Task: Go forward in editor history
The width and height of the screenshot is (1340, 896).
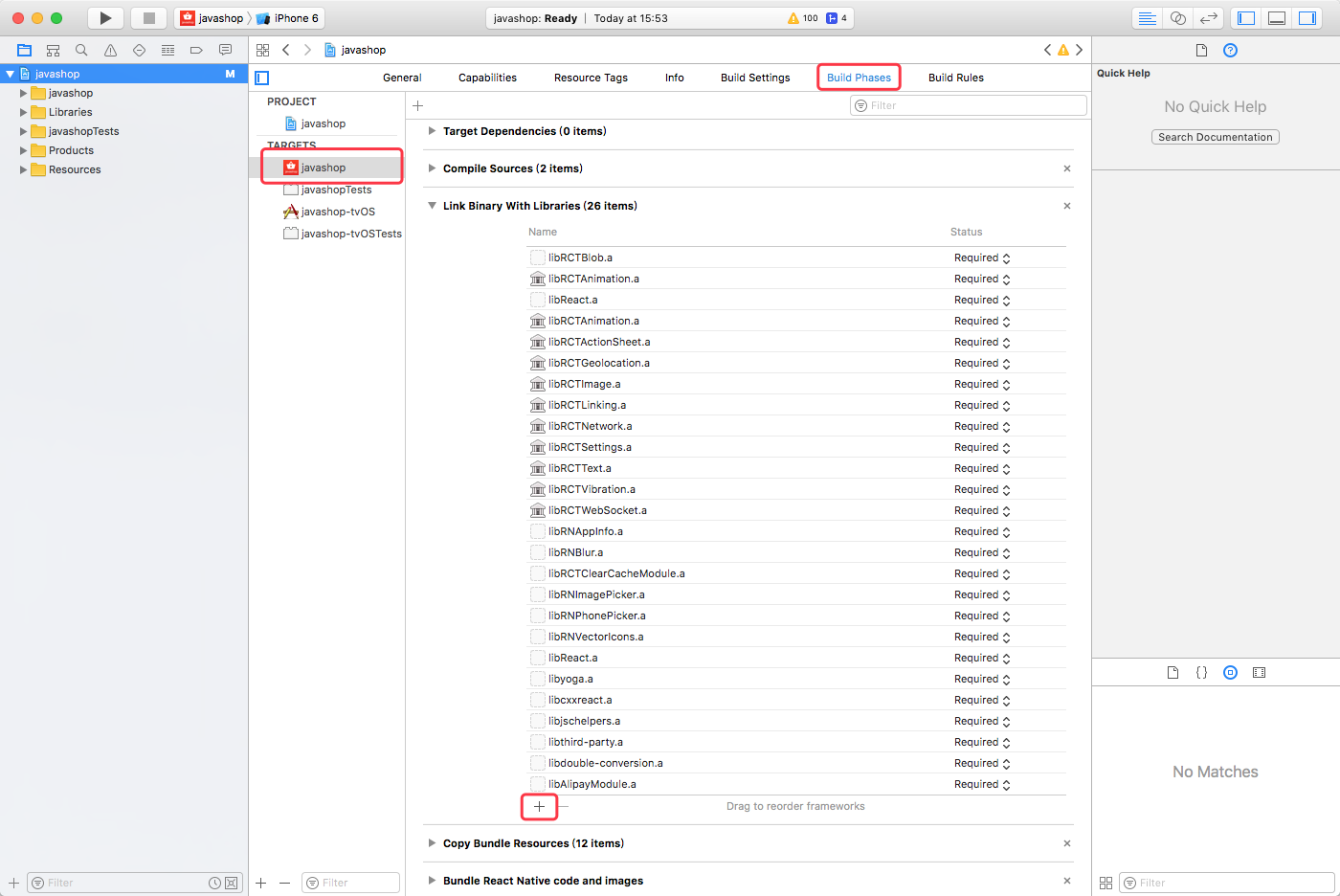Action: (x=307, y=50)
